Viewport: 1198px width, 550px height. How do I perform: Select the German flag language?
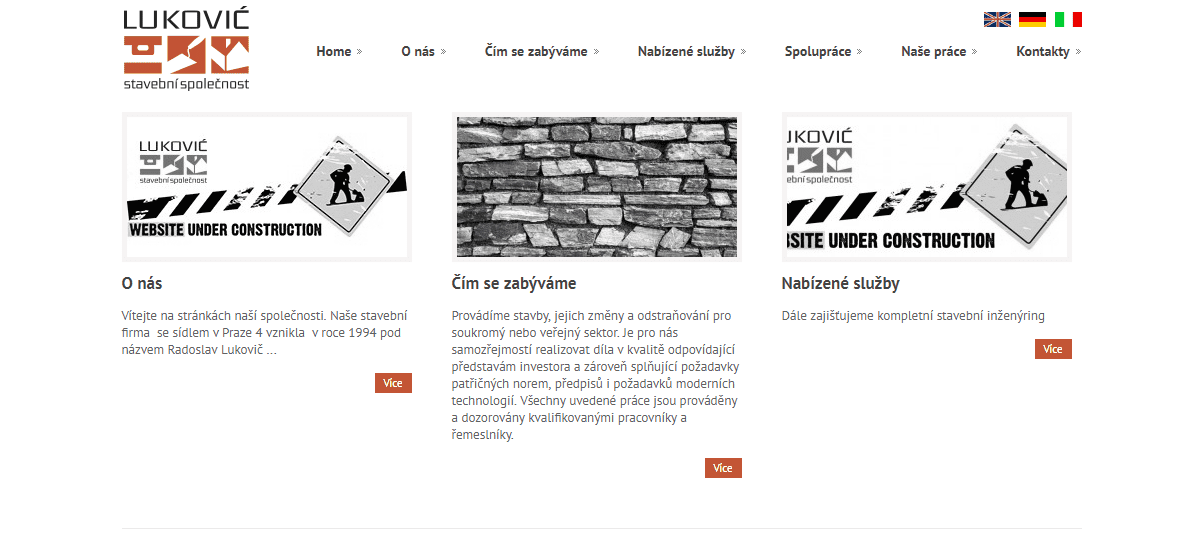coord(1032,19)
